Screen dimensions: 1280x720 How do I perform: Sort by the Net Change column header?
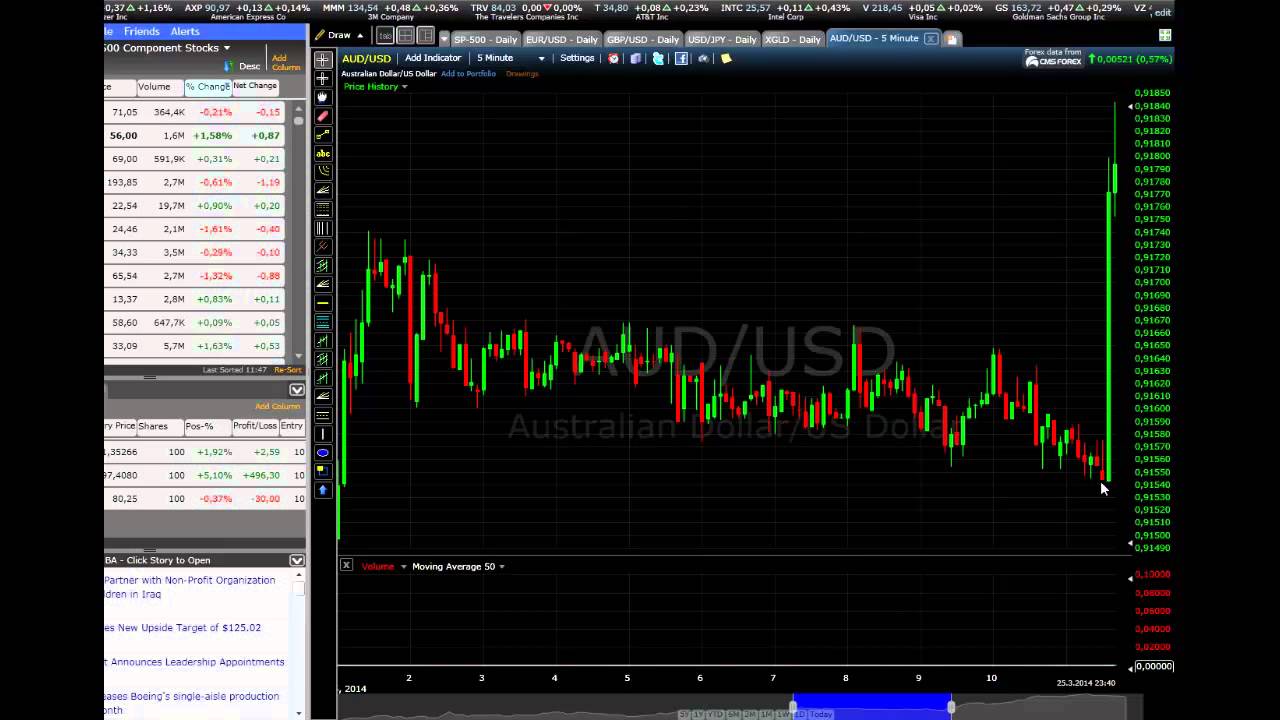click(x=255, y=86)
